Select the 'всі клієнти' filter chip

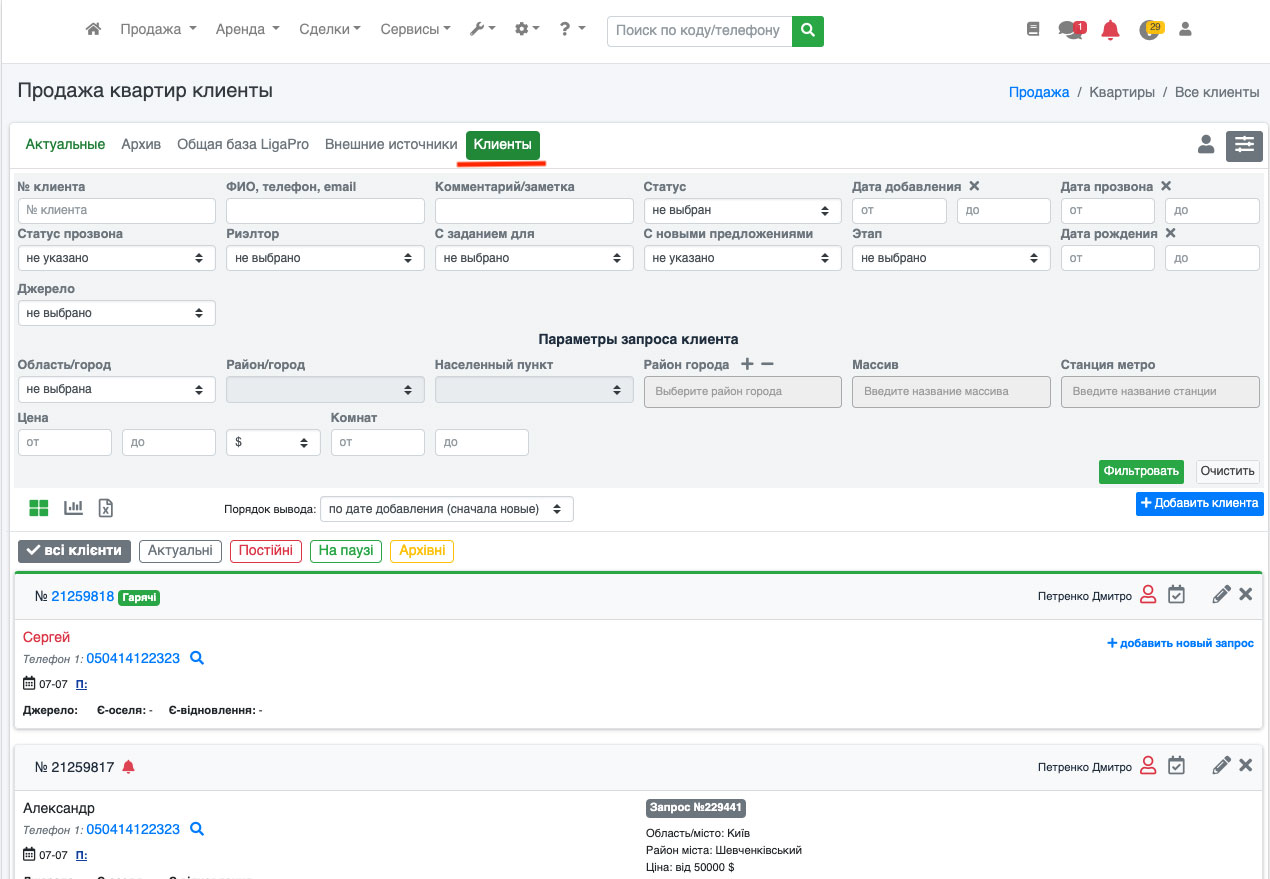pos(75,551)
